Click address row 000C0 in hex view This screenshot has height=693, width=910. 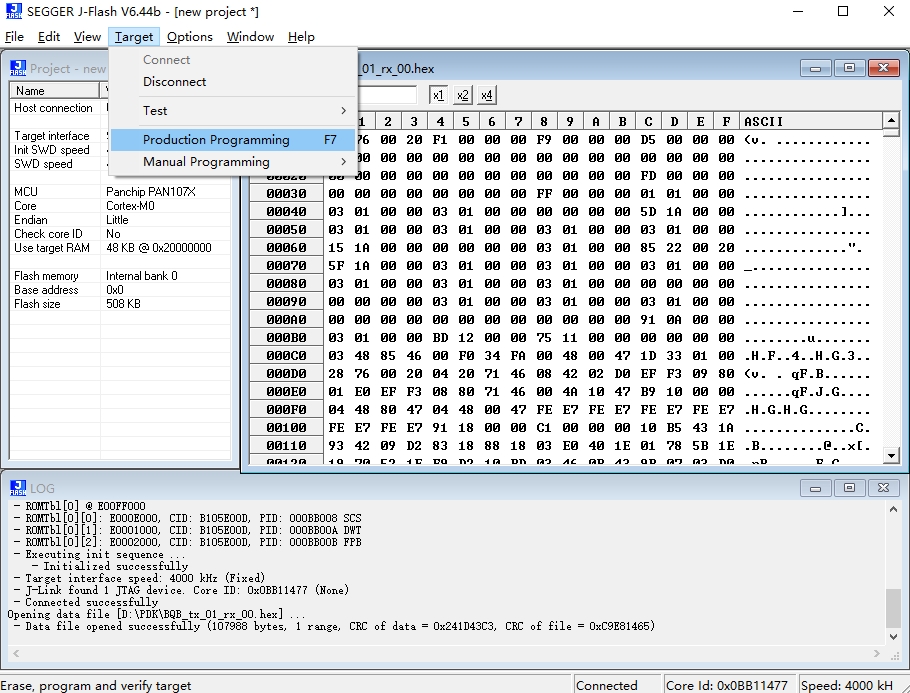tap(286, 356)
